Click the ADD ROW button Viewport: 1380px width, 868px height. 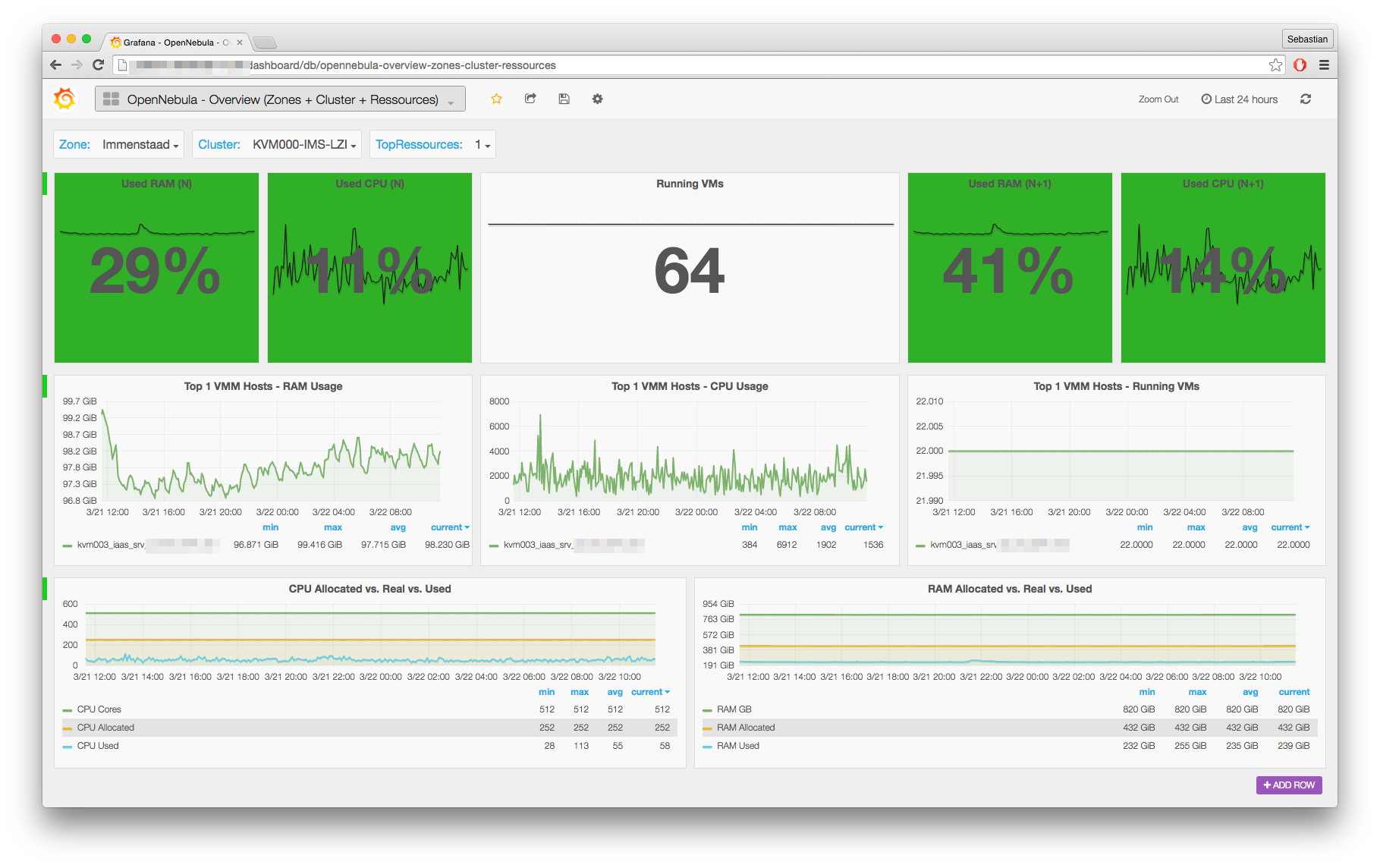[x=1289, y=785]
